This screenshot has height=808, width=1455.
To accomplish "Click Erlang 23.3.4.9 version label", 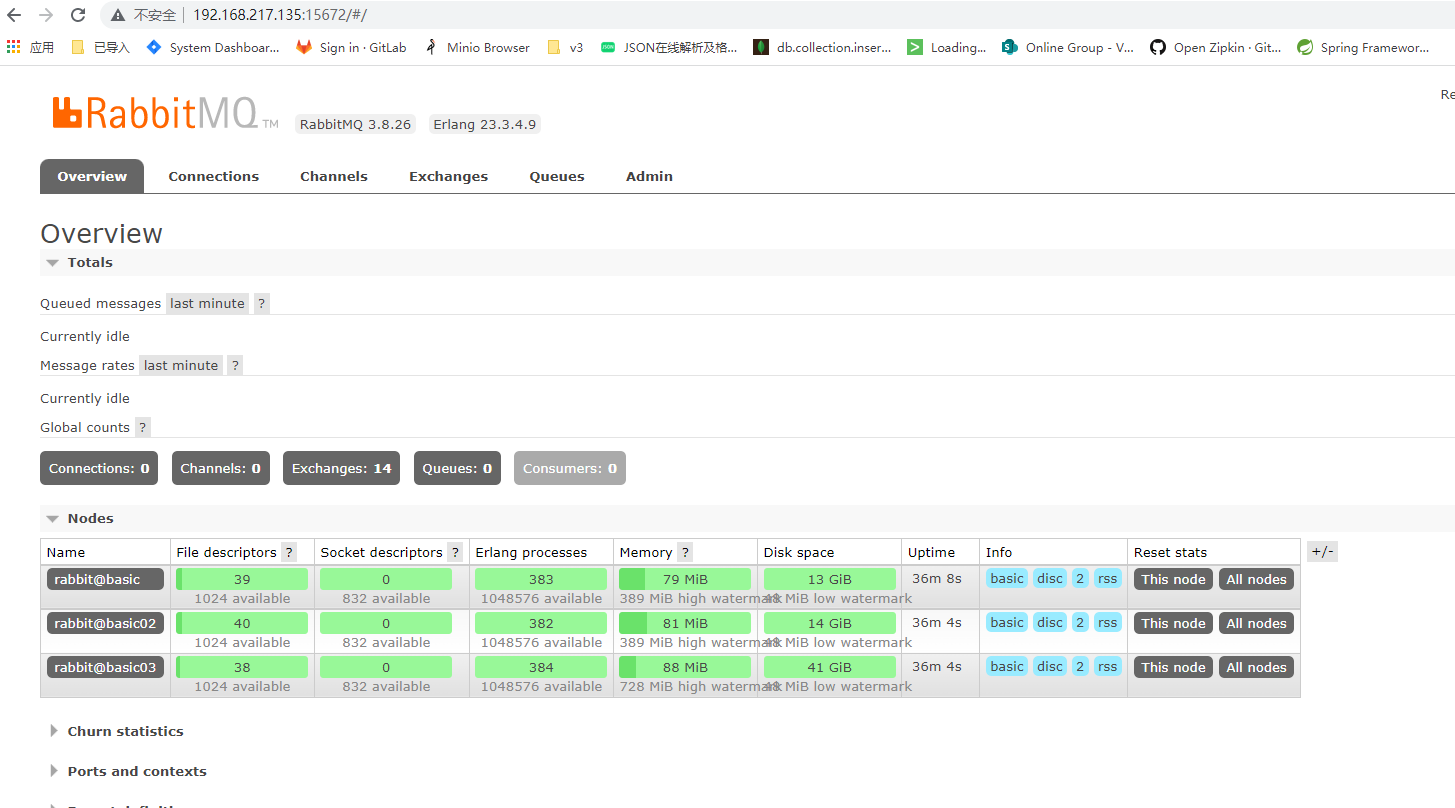I will click(x=484, y=124).
